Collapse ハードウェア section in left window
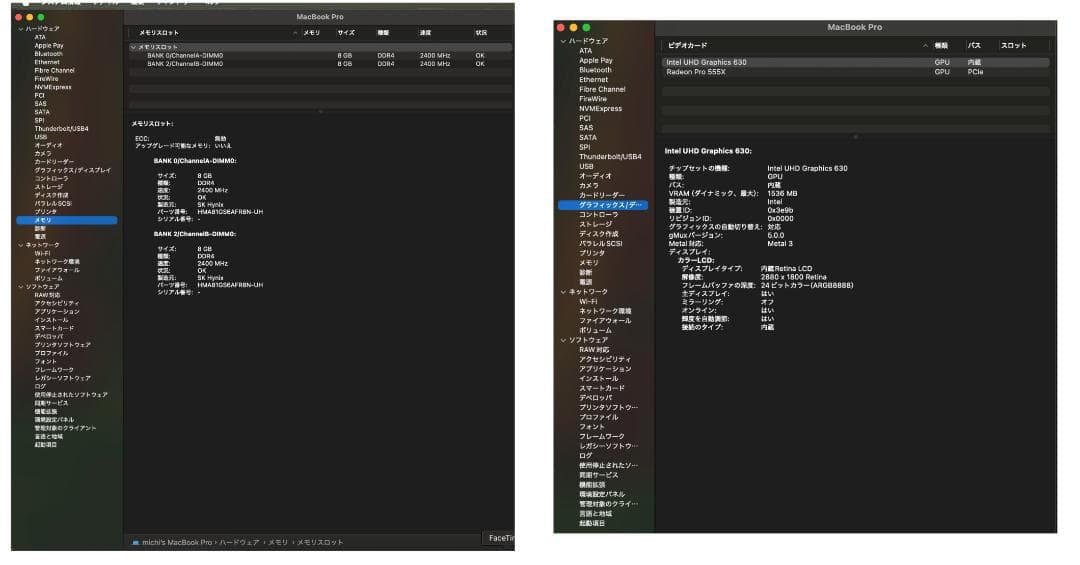 (x=20, y=29)
